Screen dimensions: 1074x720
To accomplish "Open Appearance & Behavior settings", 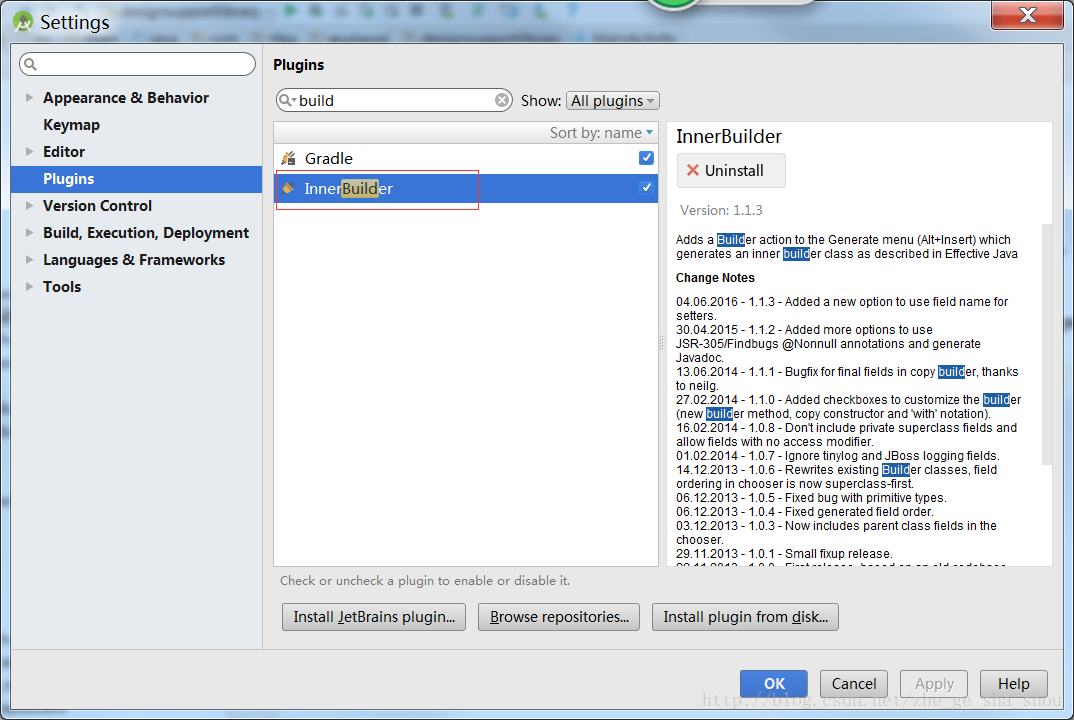I will coord(126,97).
